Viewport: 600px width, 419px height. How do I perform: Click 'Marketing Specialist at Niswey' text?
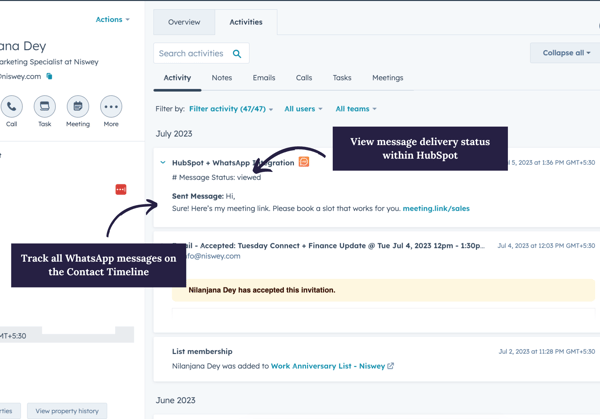(49, 62)
